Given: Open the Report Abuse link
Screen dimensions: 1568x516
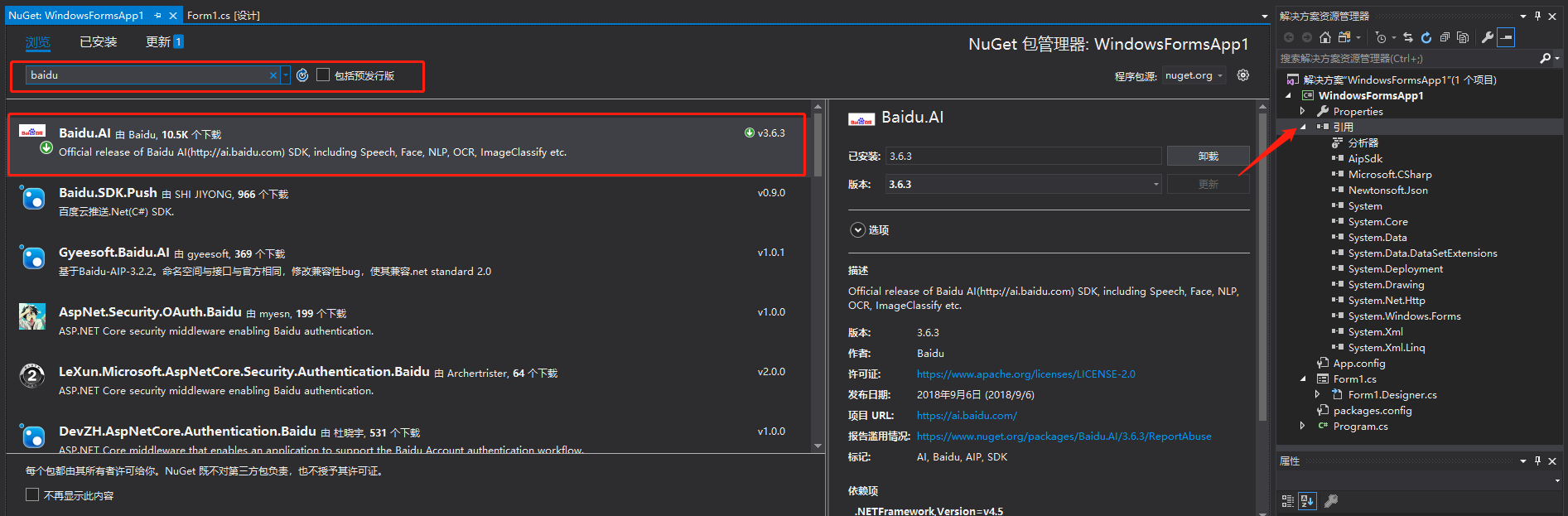Looking at the screenshot, I should coord(1064,436).
